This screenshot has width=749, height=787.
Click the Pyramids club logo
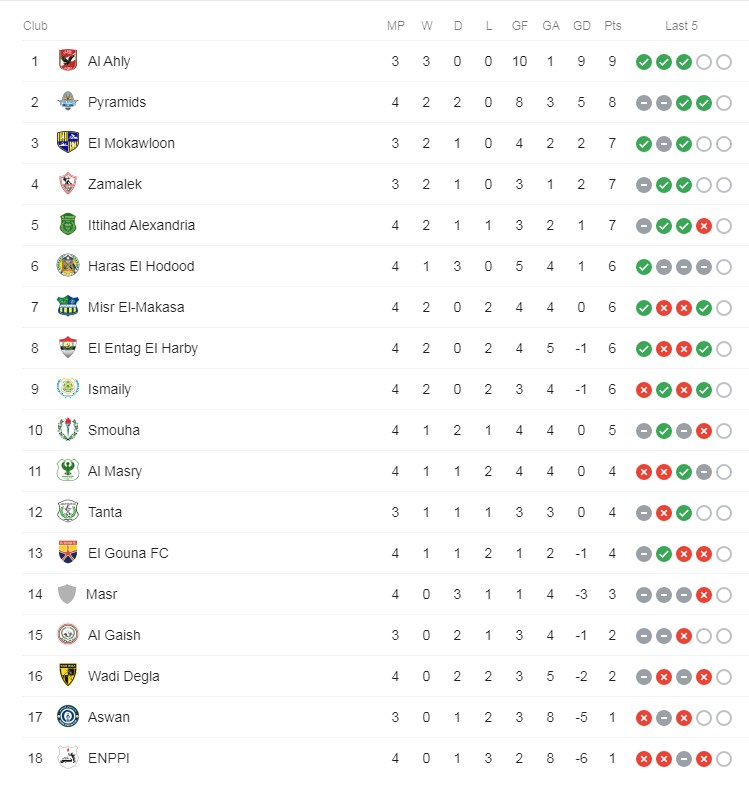[68, 102]
